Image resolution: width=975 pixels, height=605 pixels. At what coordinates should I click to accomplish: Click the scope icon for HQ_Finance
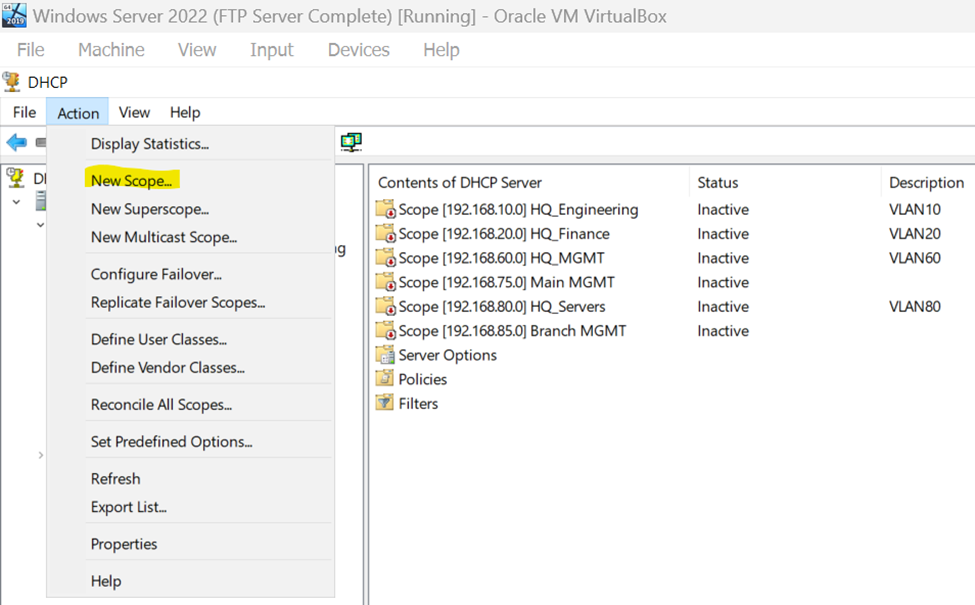[386, 233]
